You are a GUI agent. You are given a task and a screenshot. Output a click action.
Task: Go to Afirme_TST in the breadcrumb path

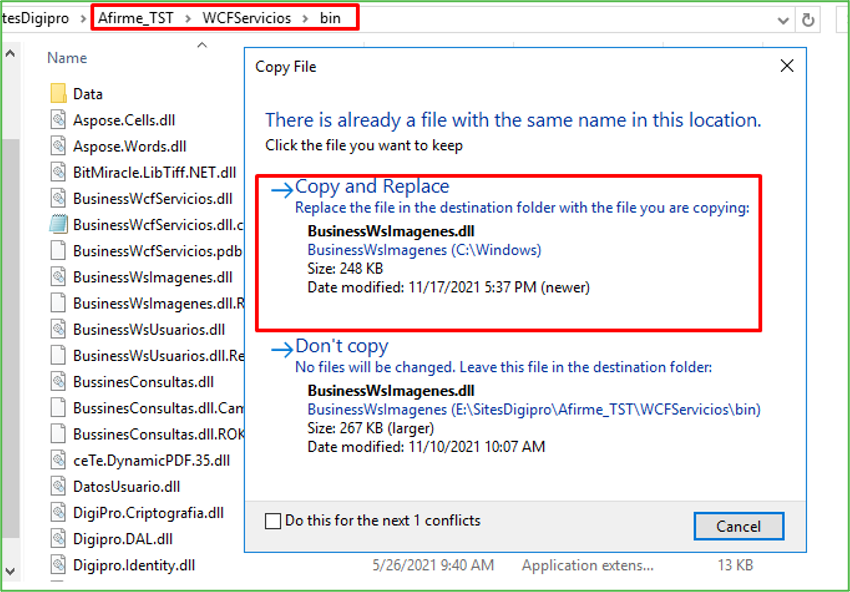[x=134, y=19]
